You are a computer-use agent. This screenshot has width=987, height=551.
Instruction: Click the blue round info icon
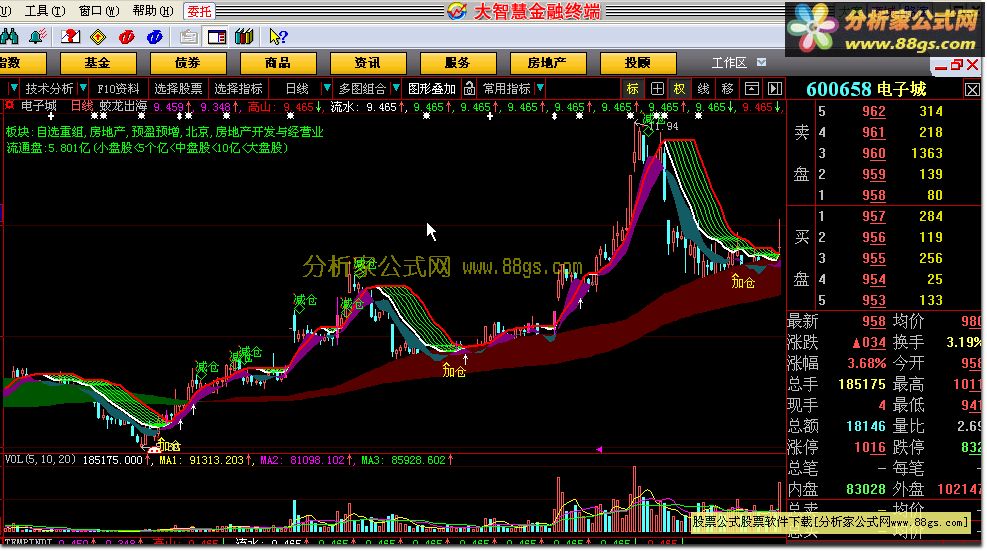point(155,37)
